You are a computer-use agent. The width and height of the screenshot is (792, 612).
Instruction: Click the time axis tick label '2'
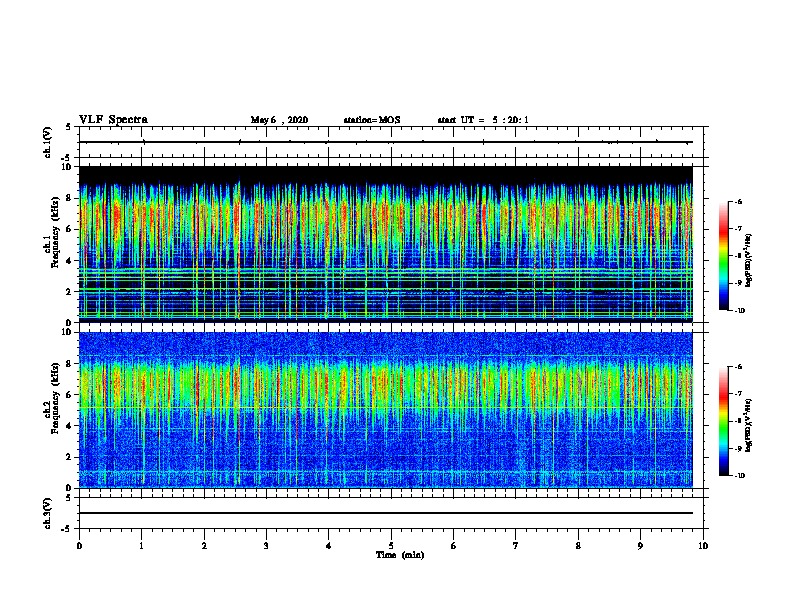tap(204, 546)
